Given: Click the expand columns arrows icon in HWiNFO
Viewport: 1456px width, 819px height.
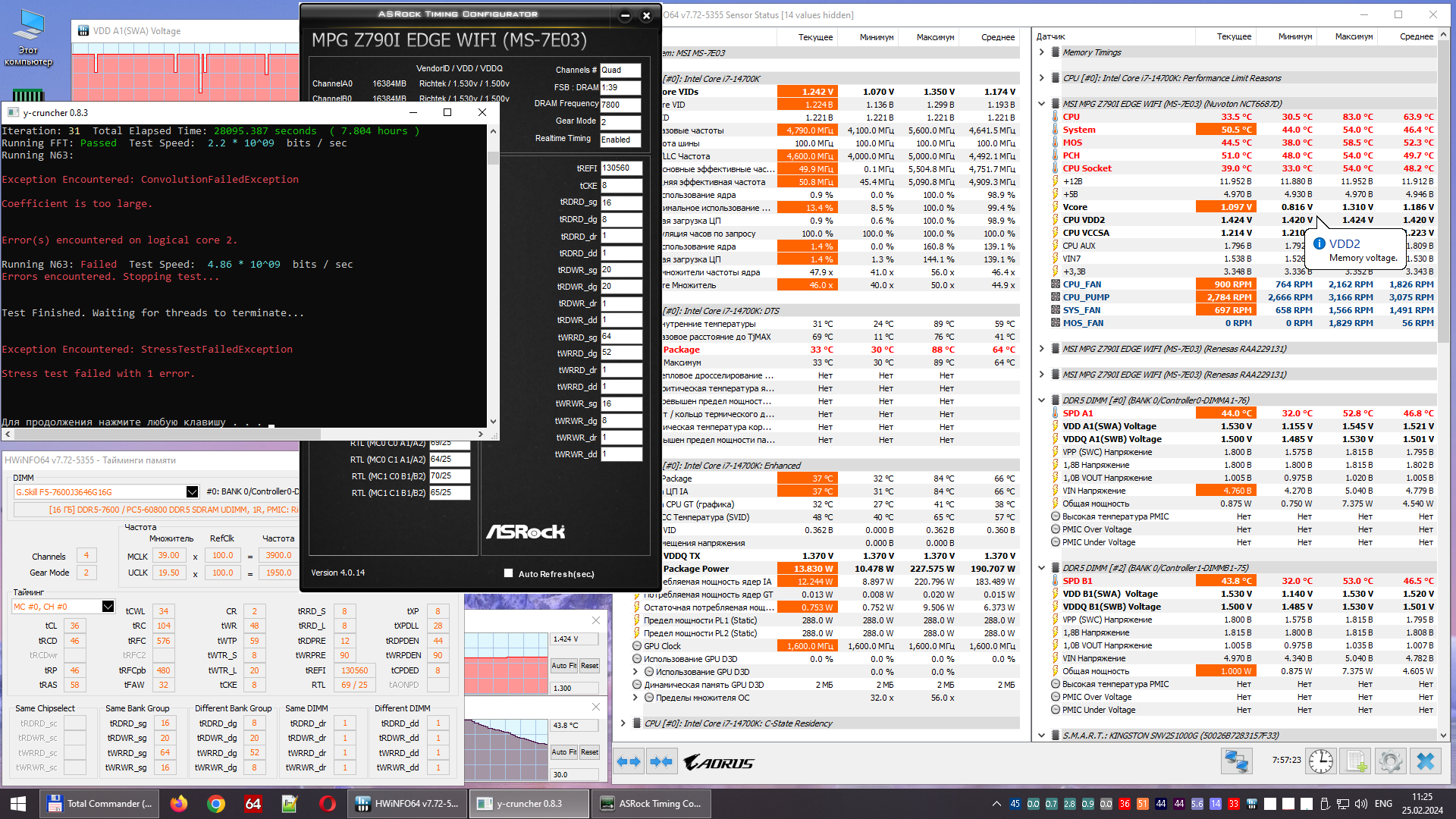Looking at the screenshot, I should [629, 761].
